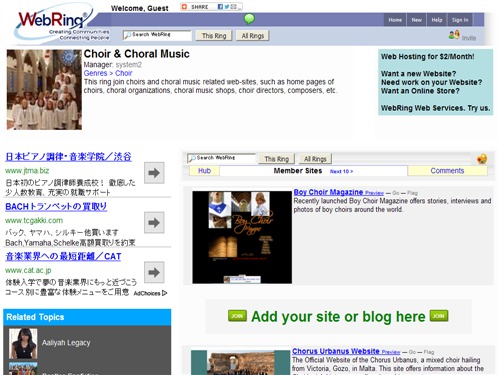Open the Japanese piano tuning school ad link
This screenshot has height=375, width=500.
[x=68, y=157]
